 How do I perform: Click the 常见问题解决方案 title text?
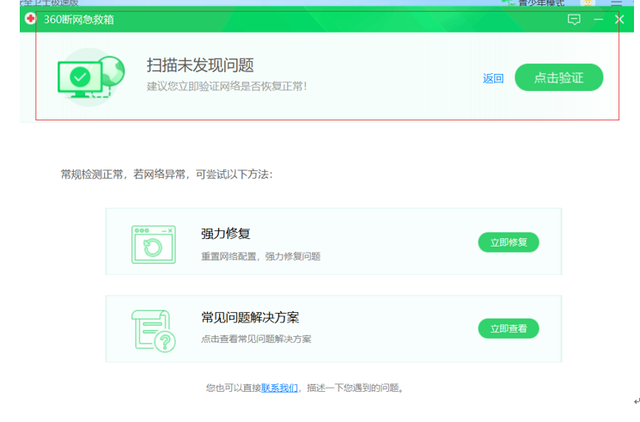250,317
